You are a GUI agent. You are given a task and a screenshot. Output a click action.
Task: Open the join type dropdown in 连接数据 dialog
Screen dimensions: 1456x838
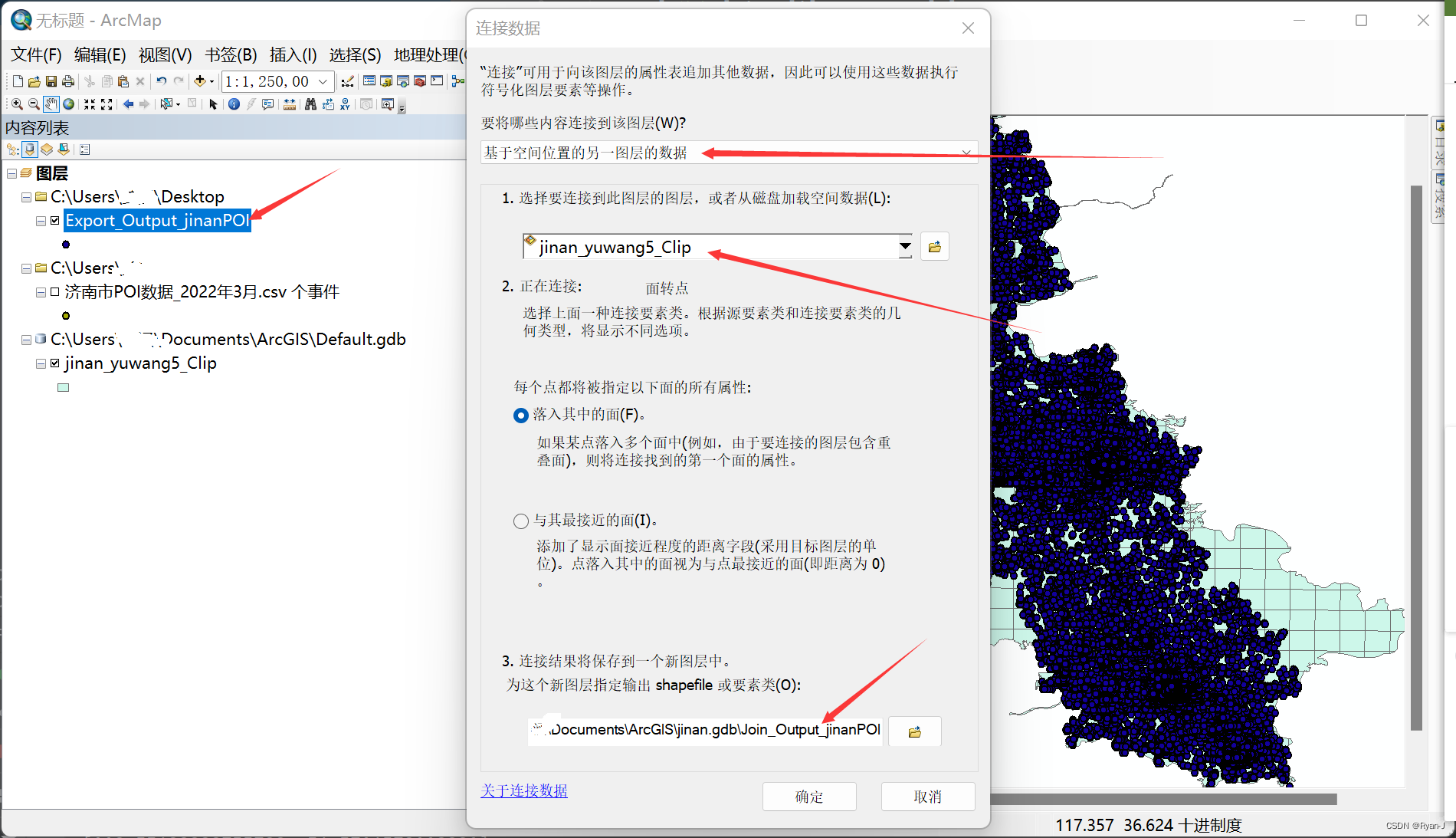point(967,152)
